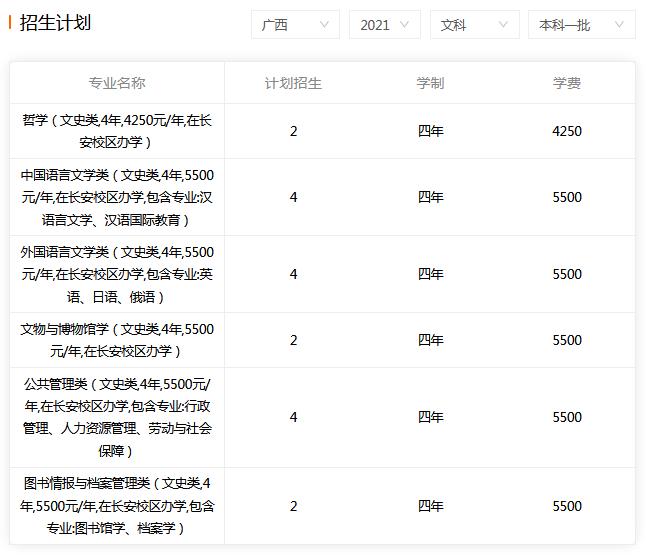Click the 学费 column header
Viewport: 646px width, 555px height.
point(567,83)
